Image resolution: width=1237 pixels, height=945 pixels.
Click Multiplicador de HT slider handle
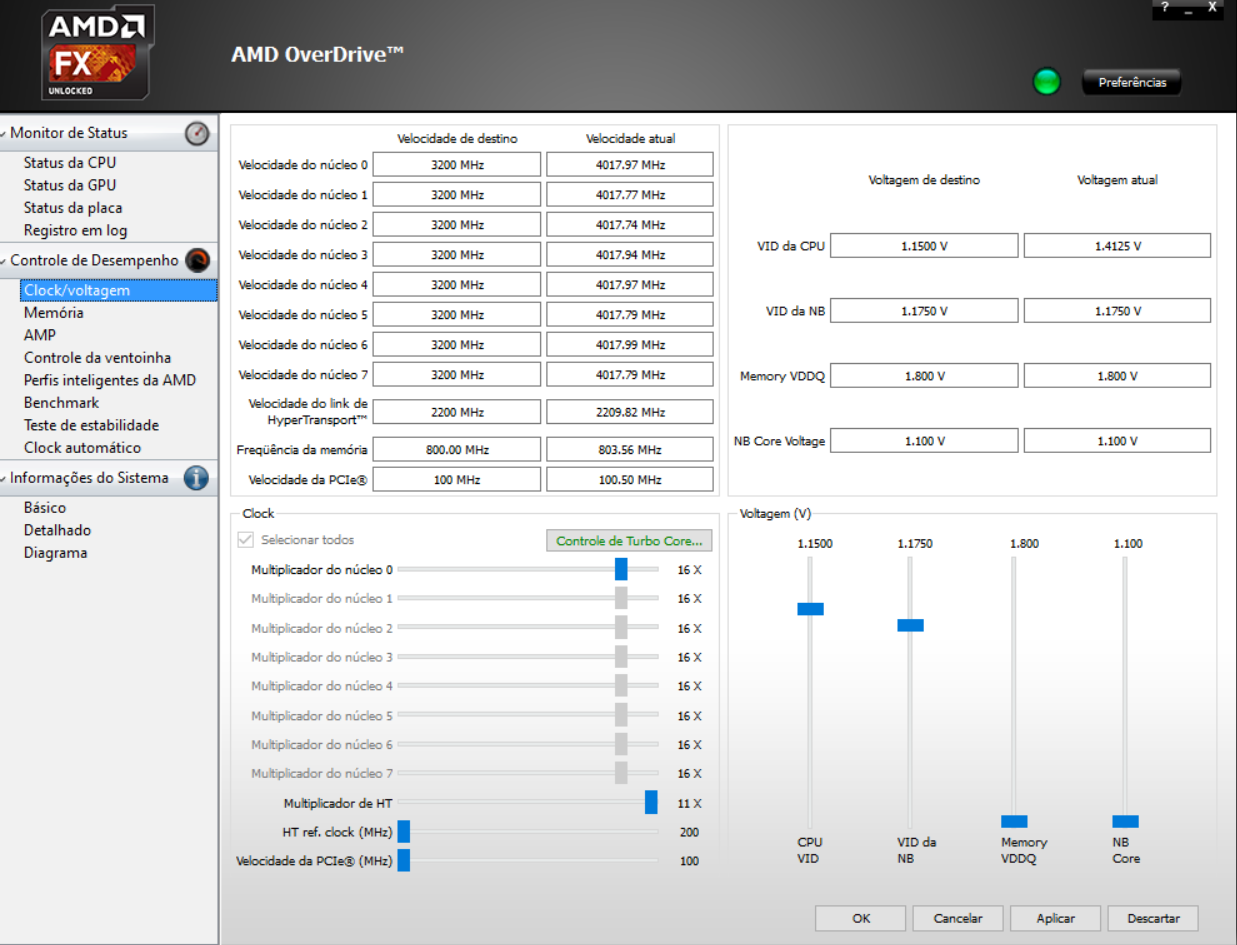pyautogui.click(x=651, y=802)
